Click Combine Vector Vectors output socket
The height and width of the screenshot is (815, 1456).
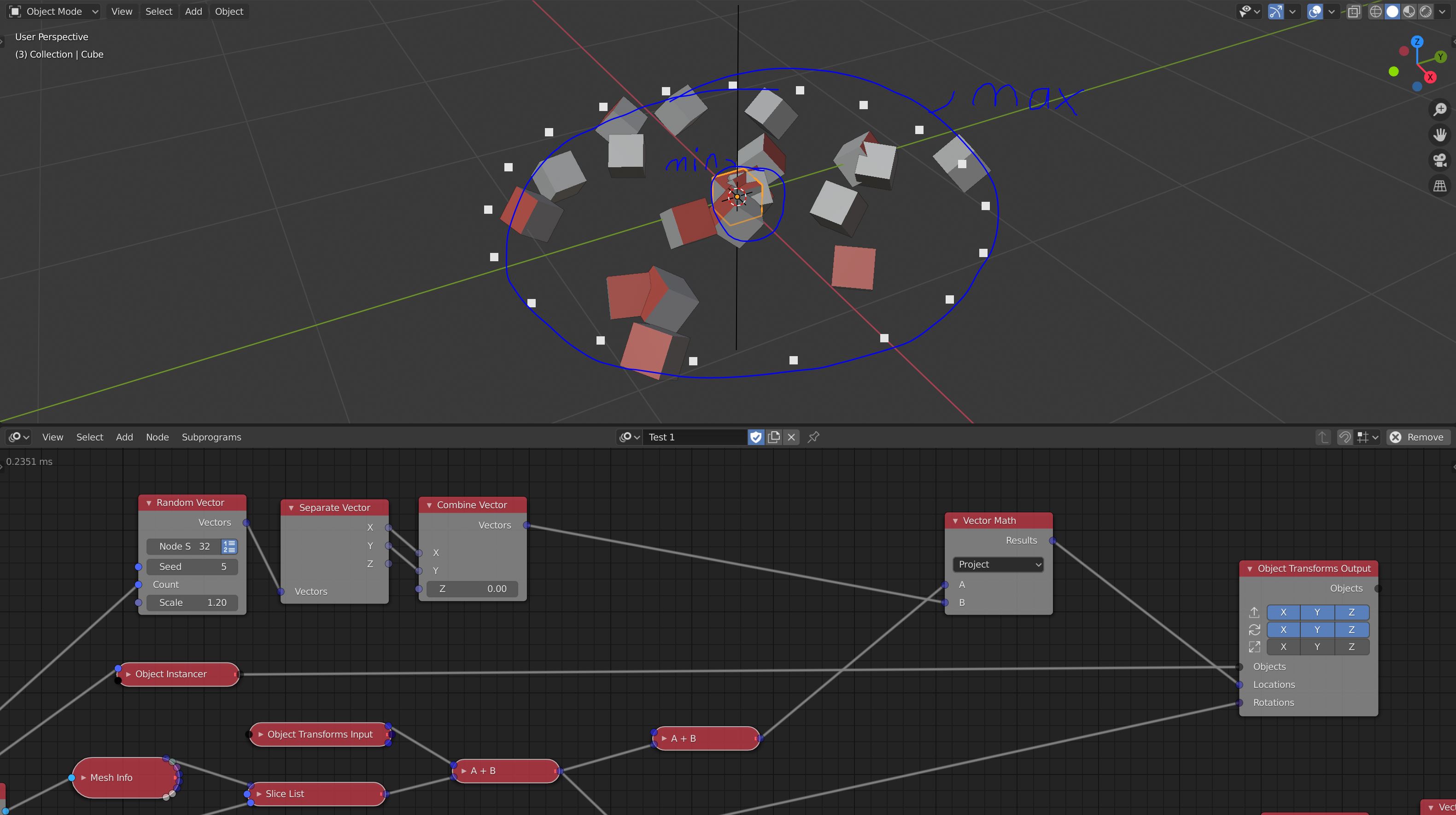coord(527,526)
